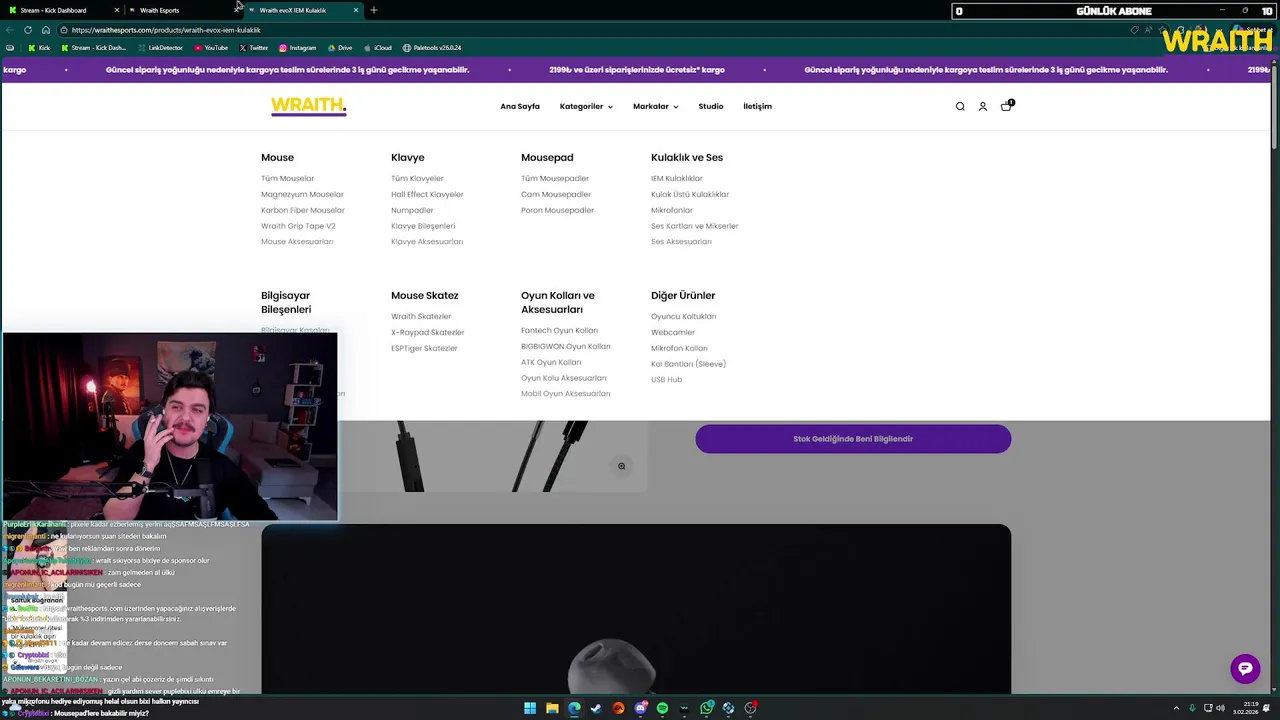Click Stok Geldiğinde Beni Bilgilendir button

[853, 439]
